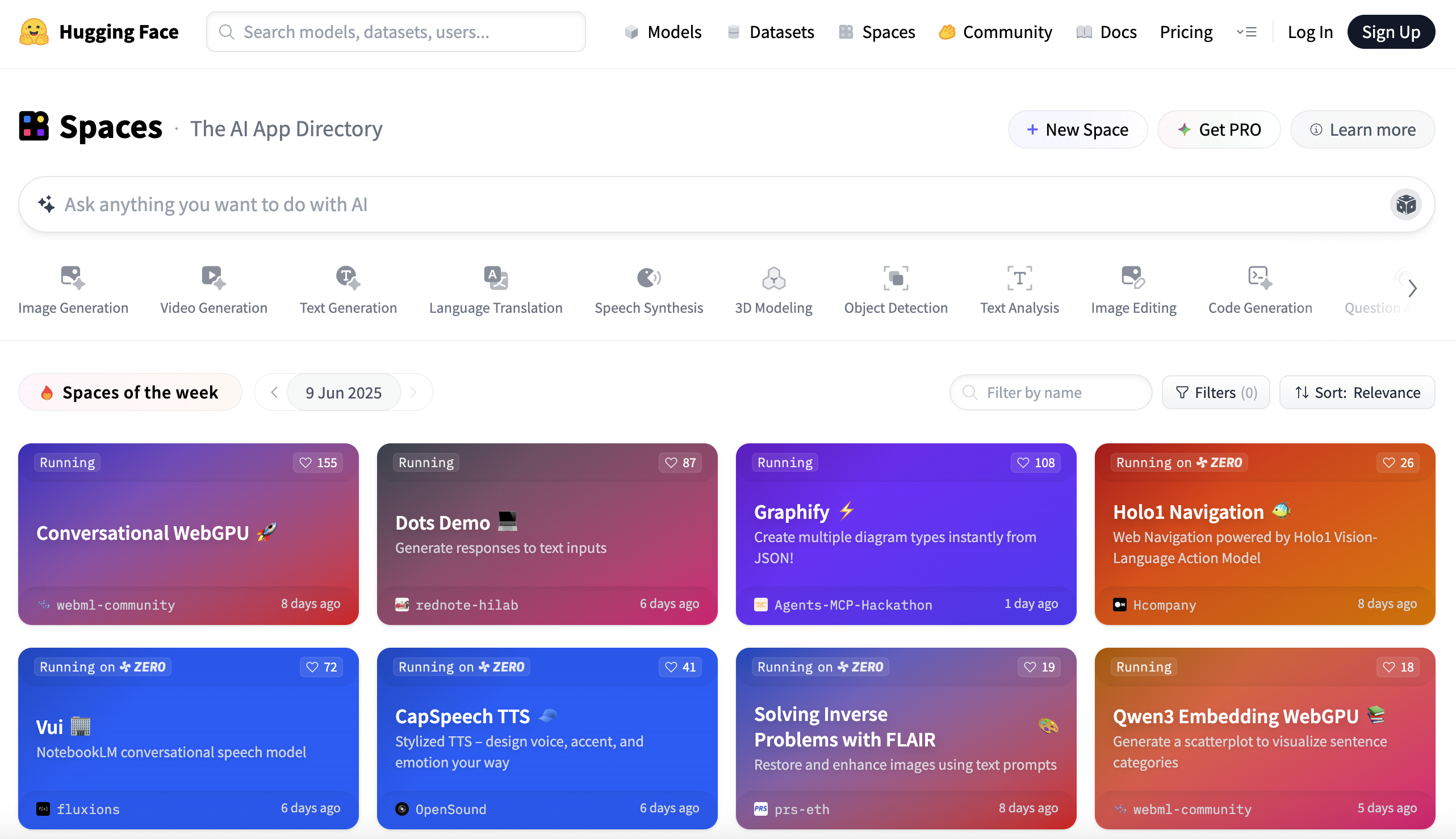Click the OpenSound avatar icon
This screenshot has width=1456, height=839.
403,809
